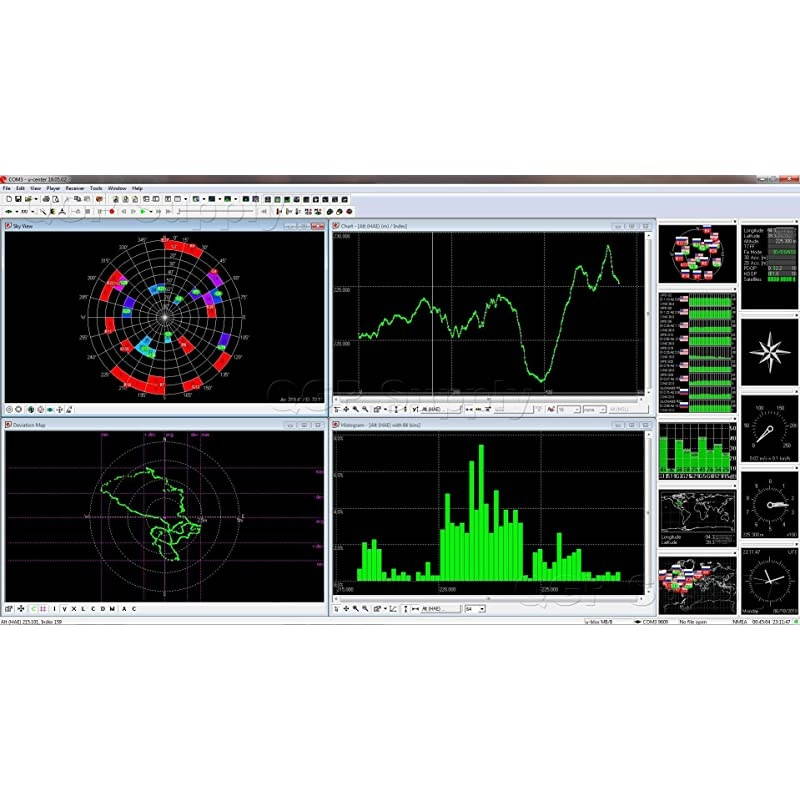
Task: Click the magnifier zoom icon in Chart toolbar
Action: (355, 409)
